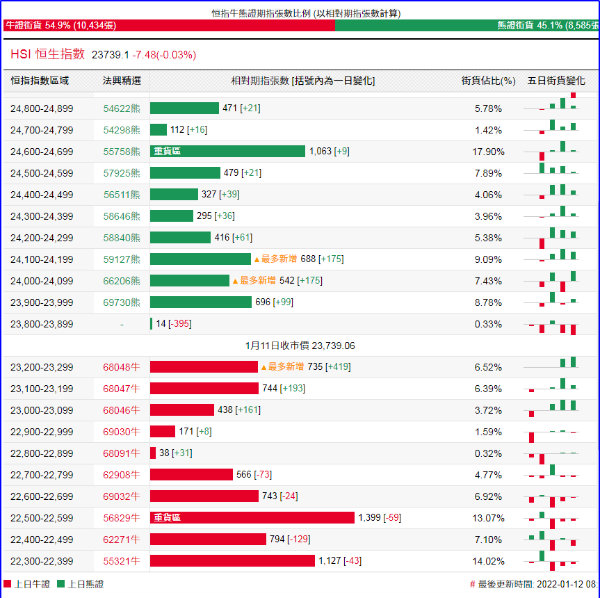Click the 1月11日收市價 23,739.06 line
Image resolution: width=600 pixels, height=598 pixels.
[300, 346]
